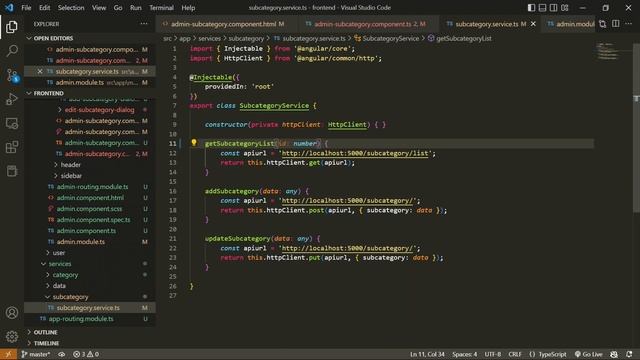Open the View menu

pos(99,7)
